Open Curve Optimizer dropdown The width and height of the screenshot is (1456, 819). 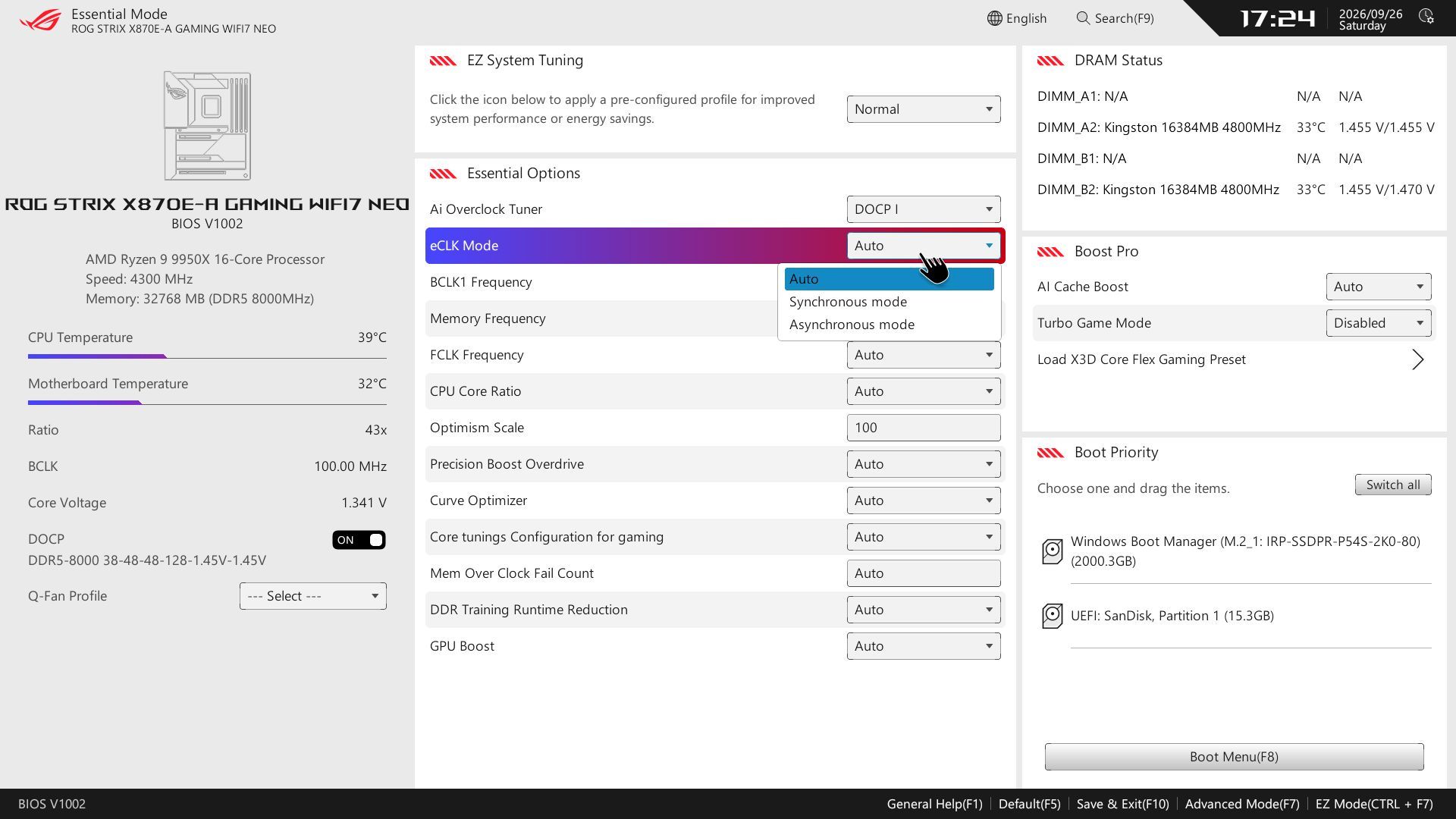924,500
